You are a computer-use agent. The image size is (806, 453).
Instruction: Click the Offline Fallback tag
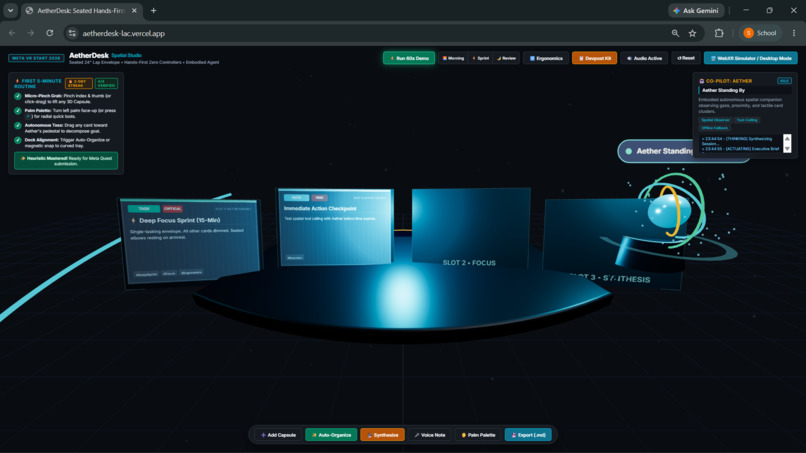pyautogui.click(x=715, y=128)
